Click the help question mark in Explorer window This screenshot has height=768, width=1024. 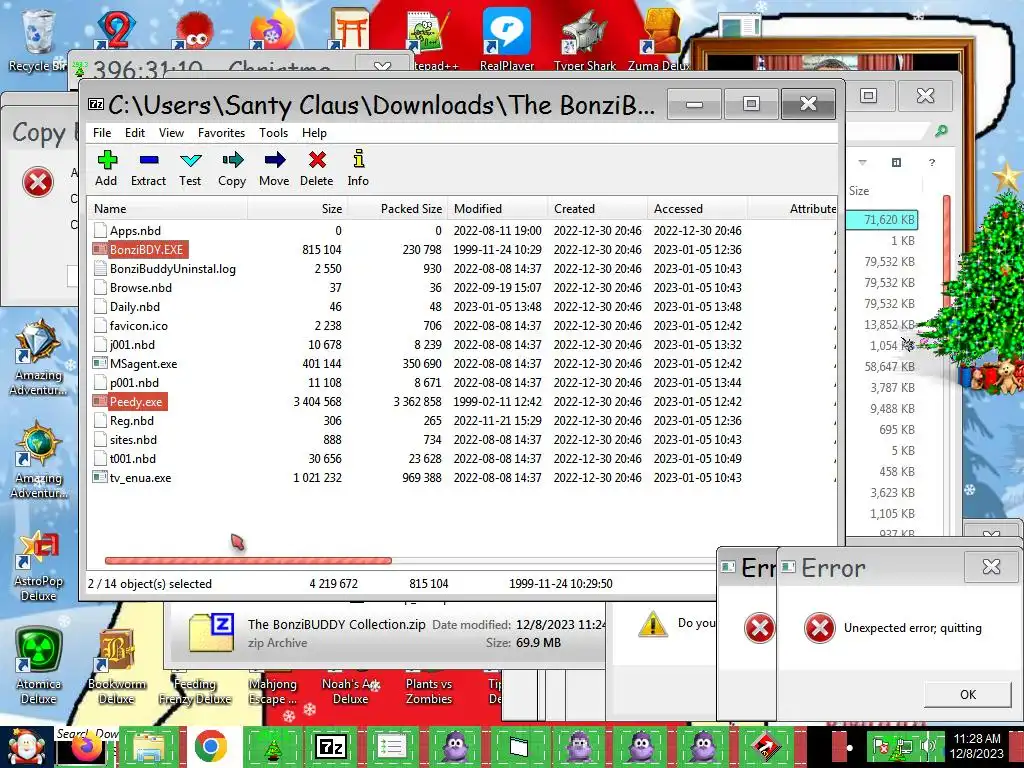932,163
